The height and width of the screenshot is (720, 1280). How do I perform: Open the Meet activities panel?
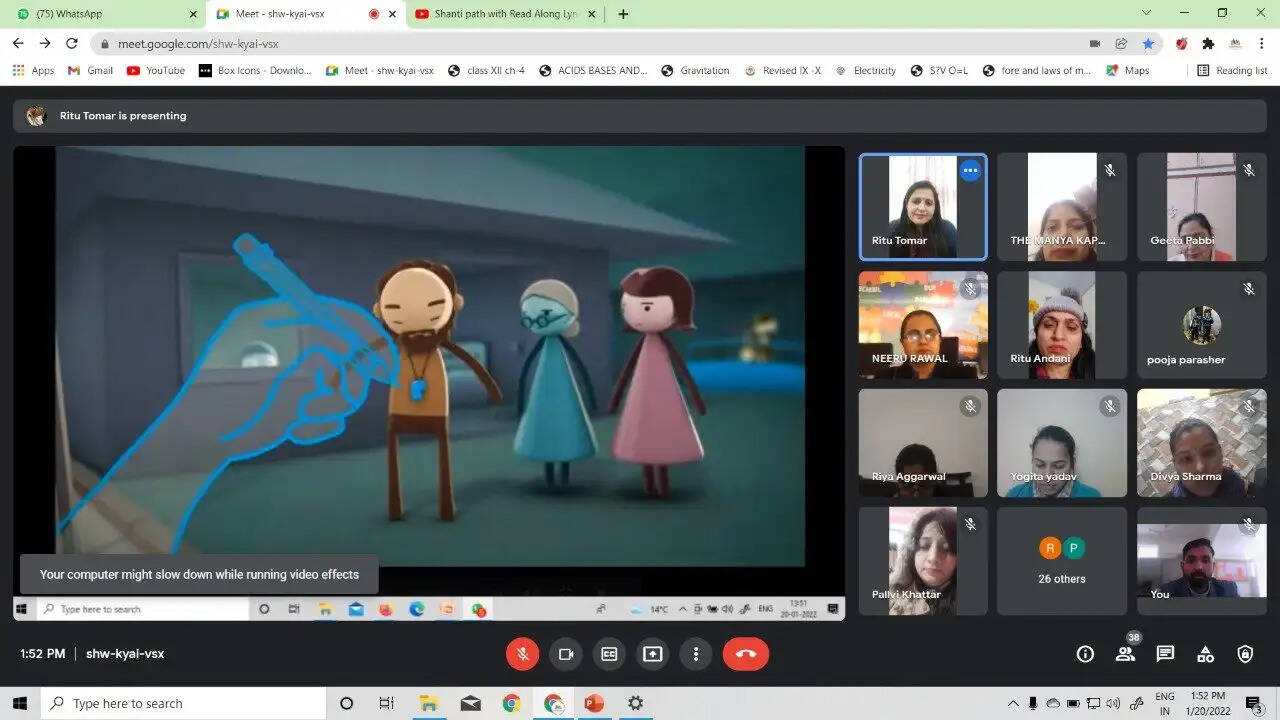(1205, 654)
